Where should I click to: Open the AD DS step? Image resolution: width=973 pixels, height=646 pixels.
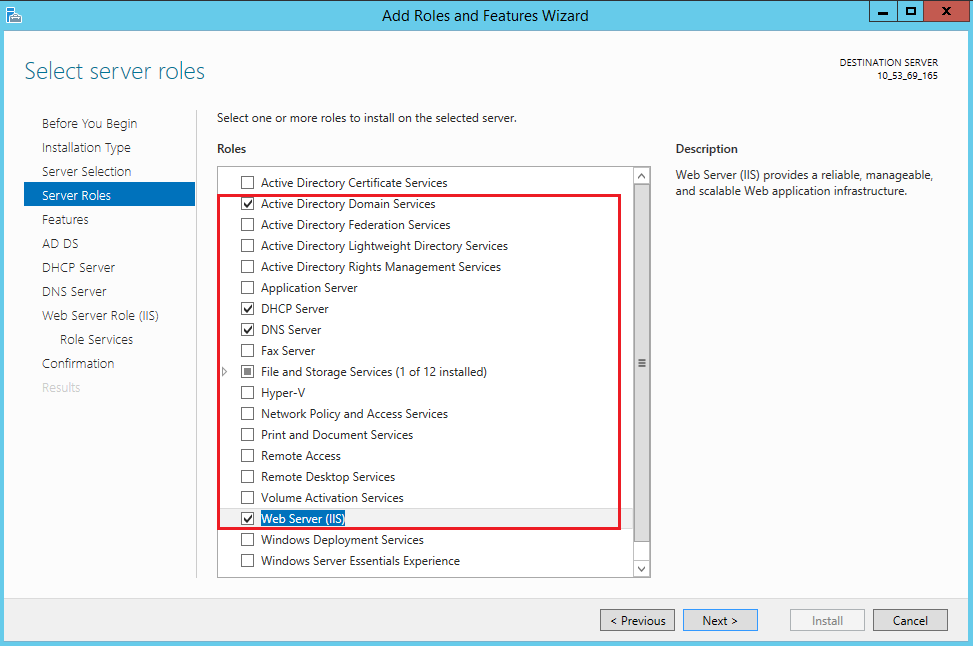[x=60, y=243]
